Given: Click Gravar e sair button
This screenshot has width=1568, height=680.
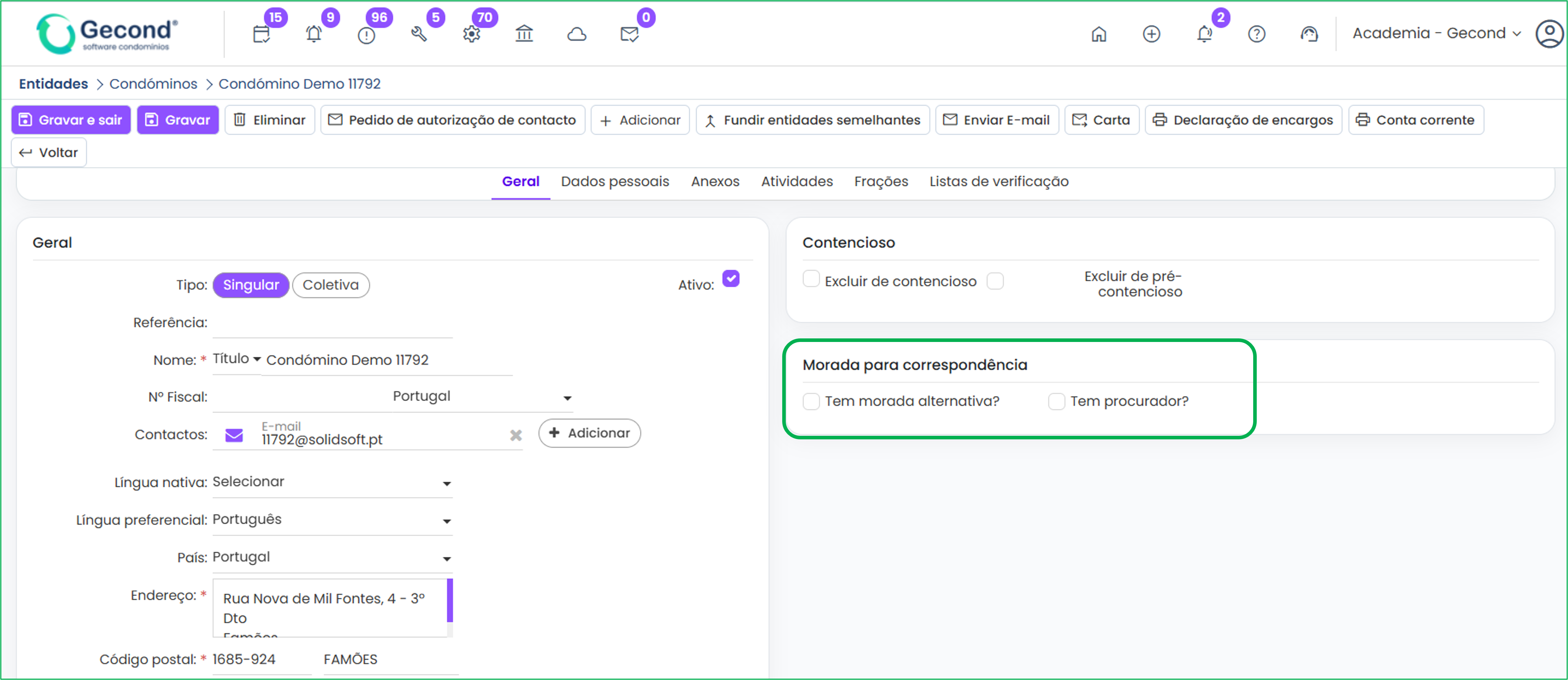Looking at the screenshot, I should tap(71, 120).
